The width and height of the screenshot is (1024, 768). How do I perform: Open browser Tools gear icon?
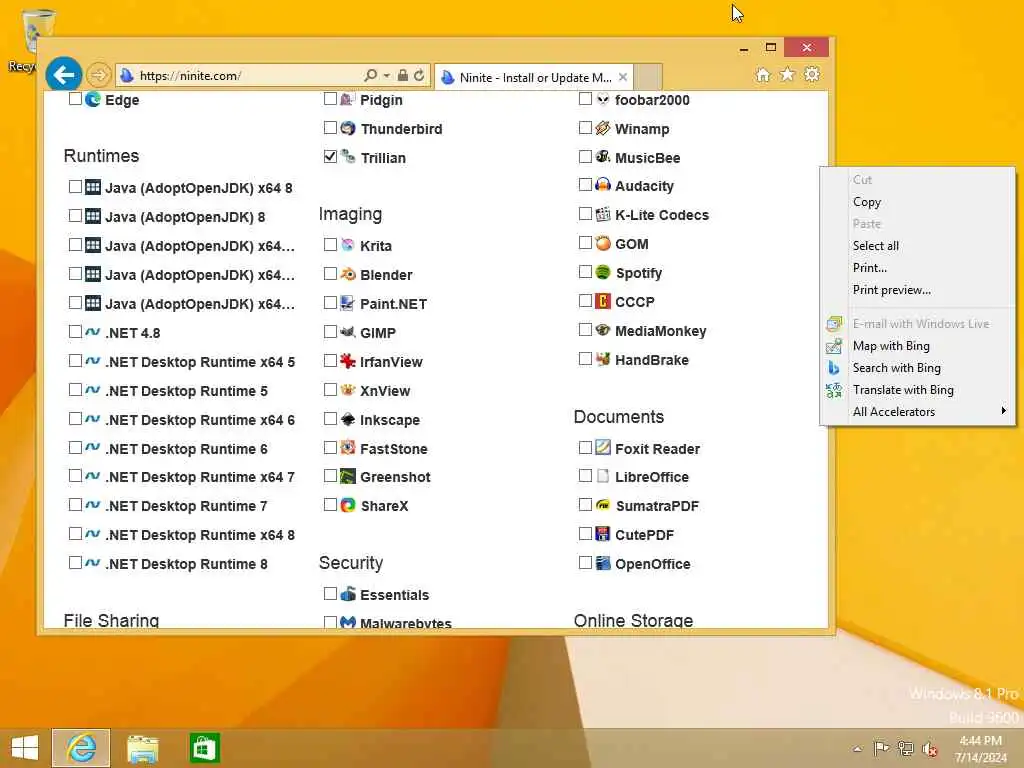[812, 75]
